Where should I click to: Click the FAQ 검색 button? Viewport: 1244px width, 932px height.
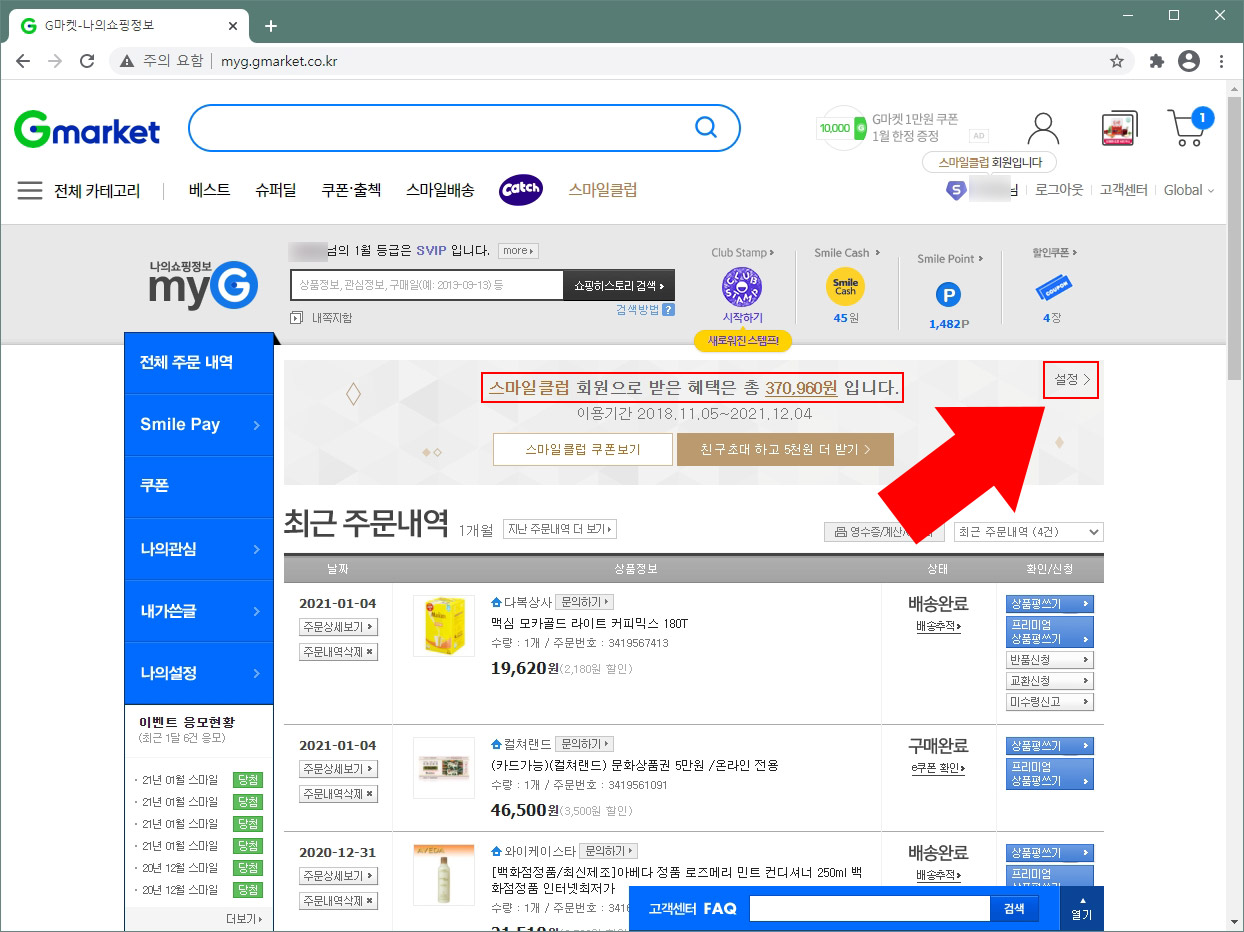(x=1014, y=909)
